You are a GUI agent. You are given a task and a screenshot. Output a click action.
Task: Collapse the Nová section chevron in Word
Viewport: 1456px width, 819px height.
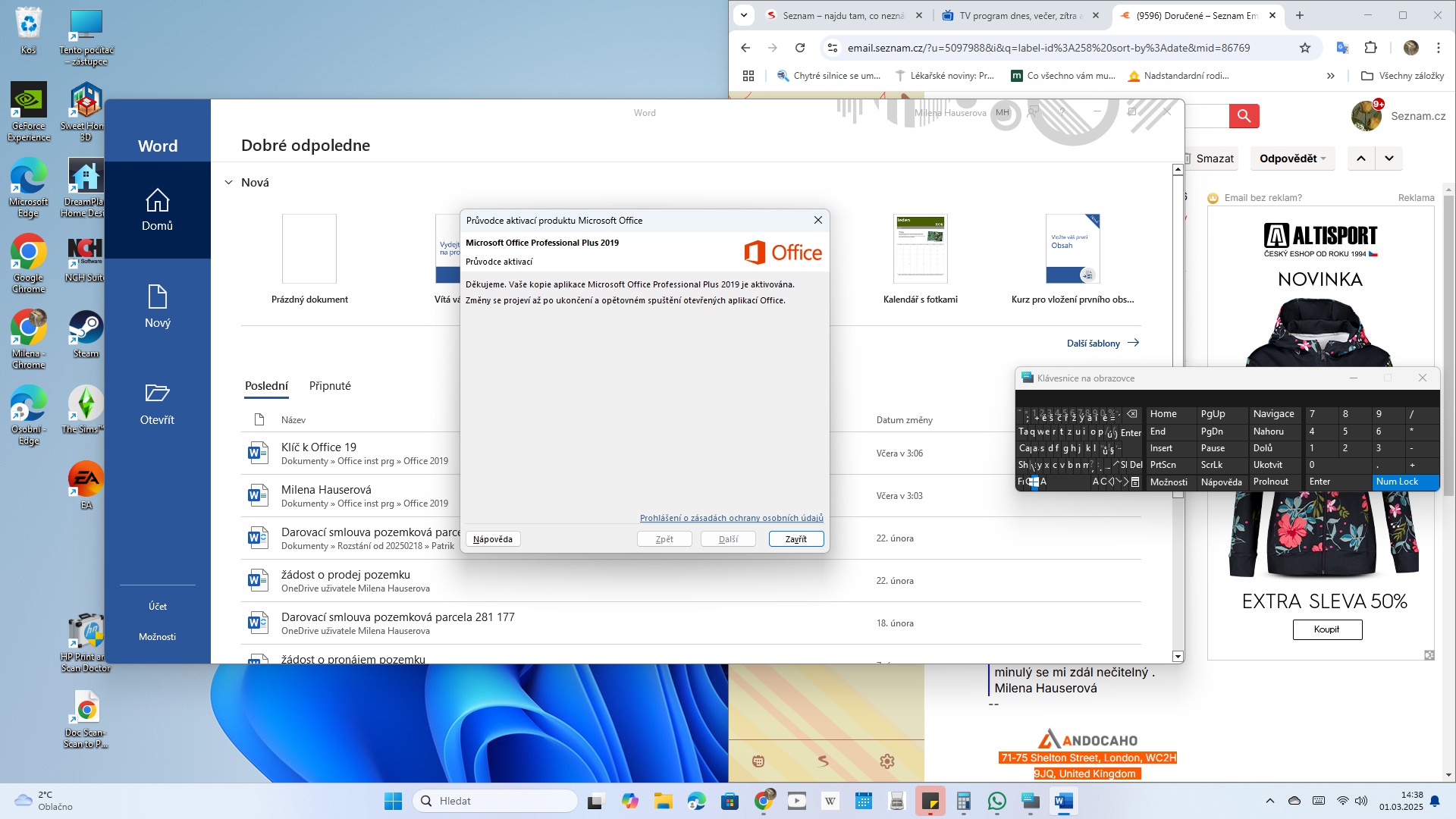click(228, 183)
